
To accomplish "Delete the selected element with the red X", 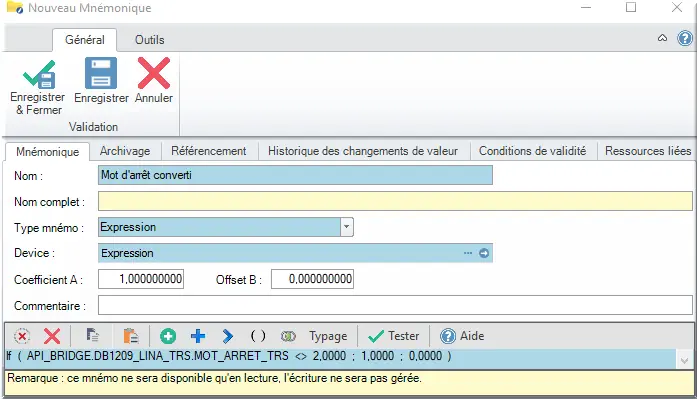I will pyautogui.click(x=52, y=336).
